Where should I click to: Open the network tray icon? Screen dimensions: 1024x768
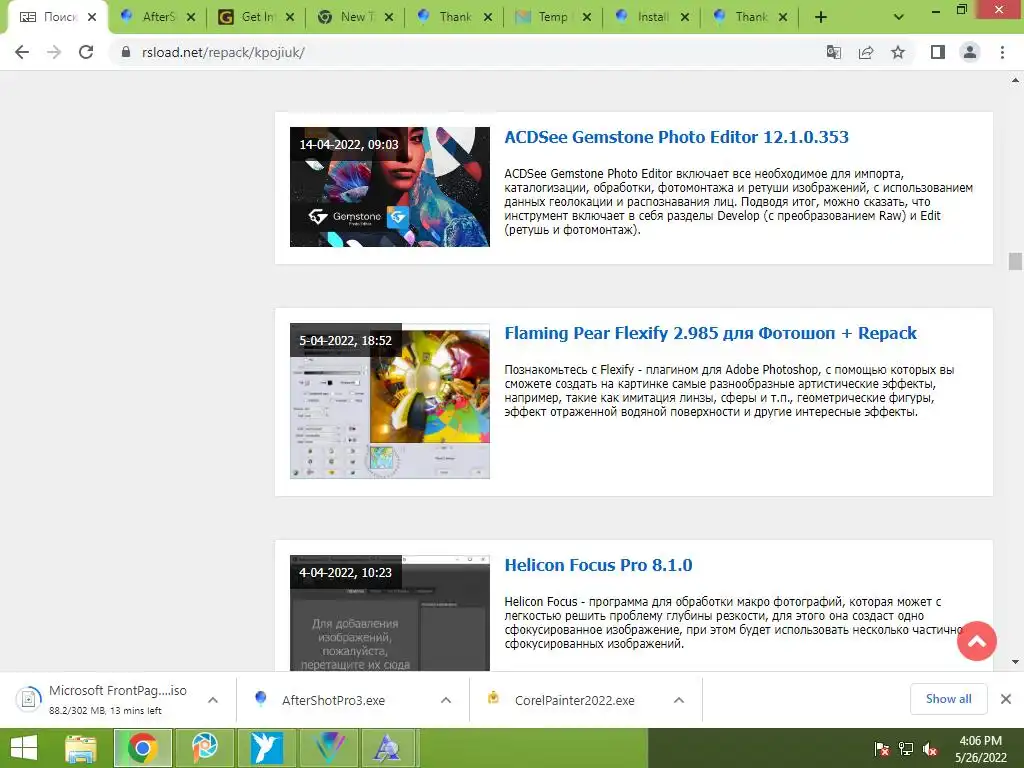pos(906,749)
